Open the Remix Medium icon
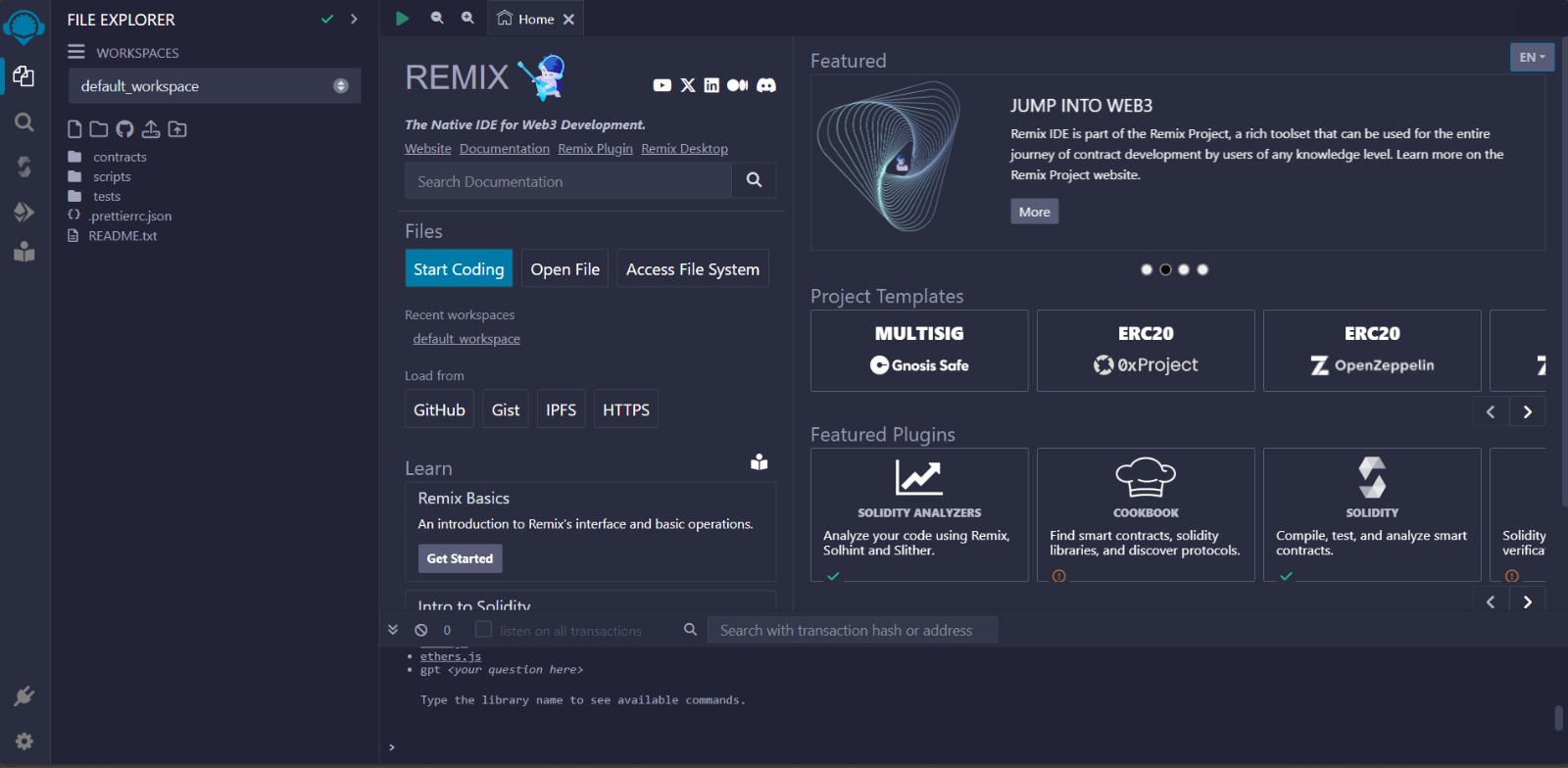Viewport: 1568px width, 768px height. [x=738, y=85]
